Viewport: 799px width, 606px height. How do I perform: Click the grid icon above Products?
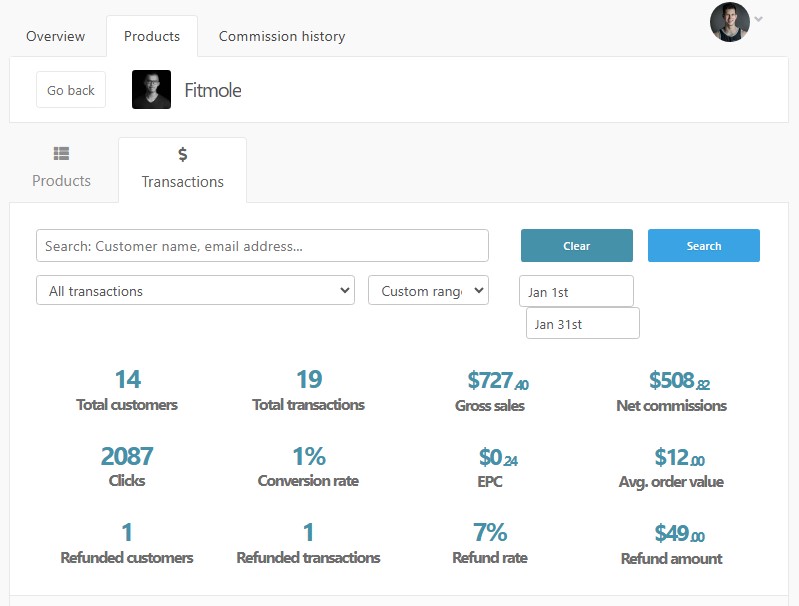click(x=61, y=153)
